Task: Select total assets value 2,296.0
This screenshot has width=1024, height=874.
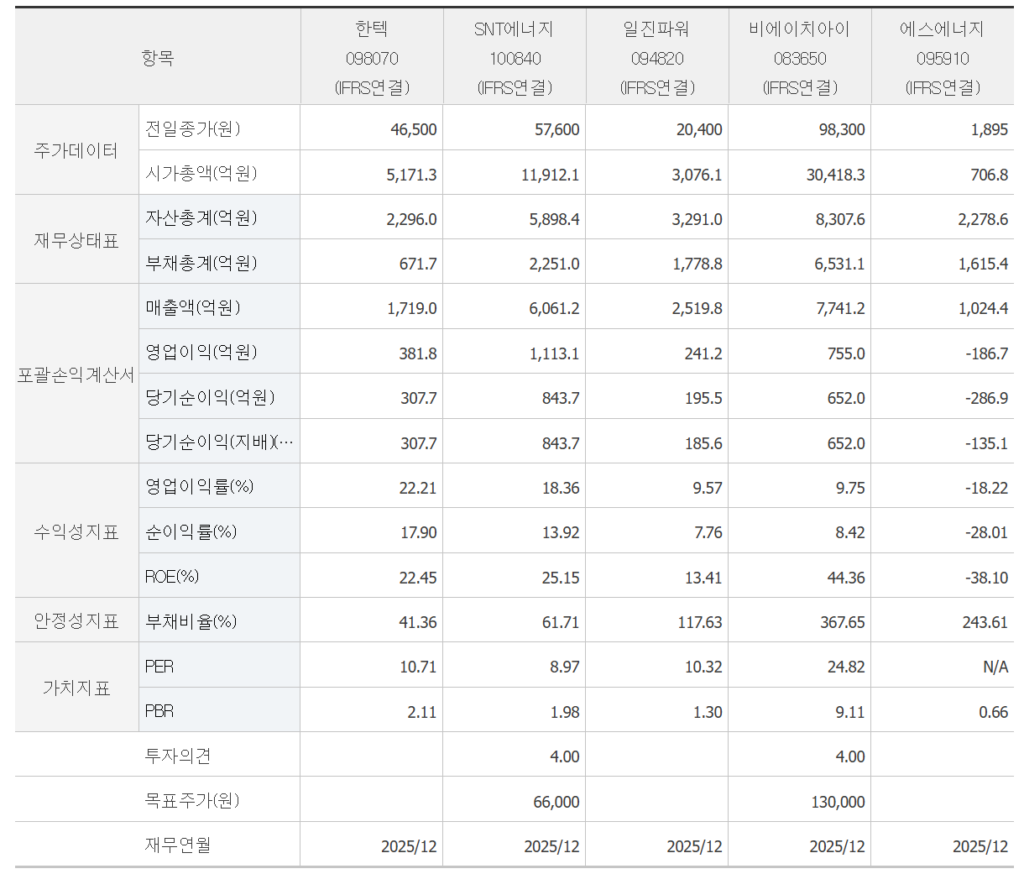Action: point(411,219)
